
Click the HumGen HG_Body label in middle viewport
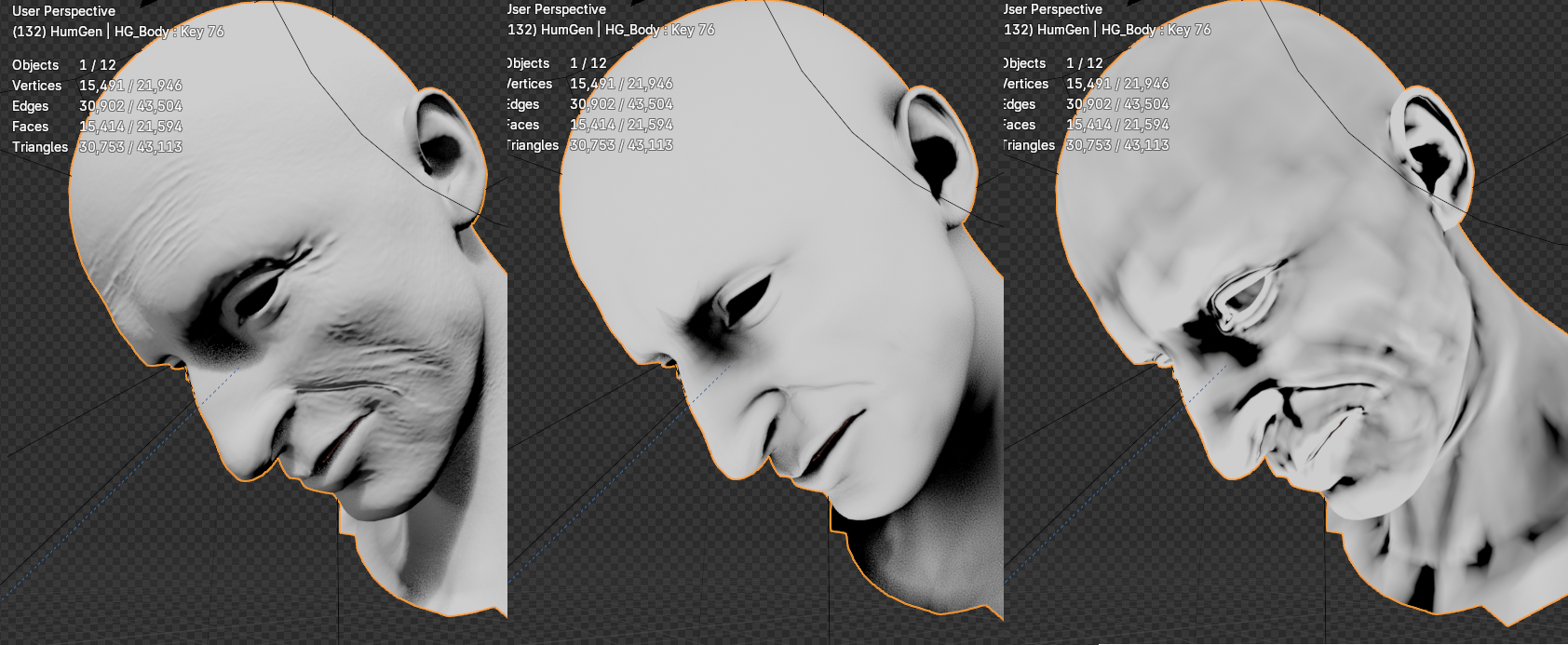coord(611,30)
